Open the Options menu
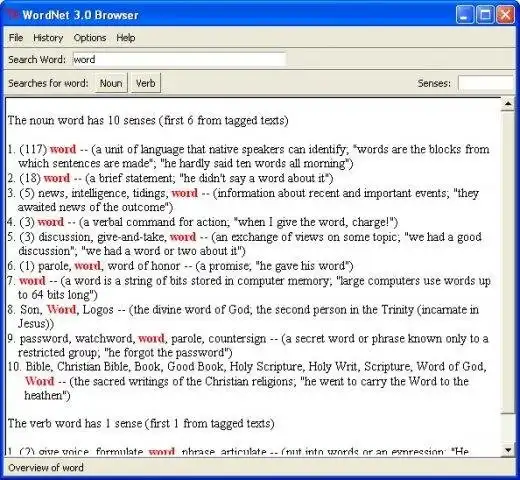Image resolution: width=520 pixels, height=480 pixels. tap(90, 38)
